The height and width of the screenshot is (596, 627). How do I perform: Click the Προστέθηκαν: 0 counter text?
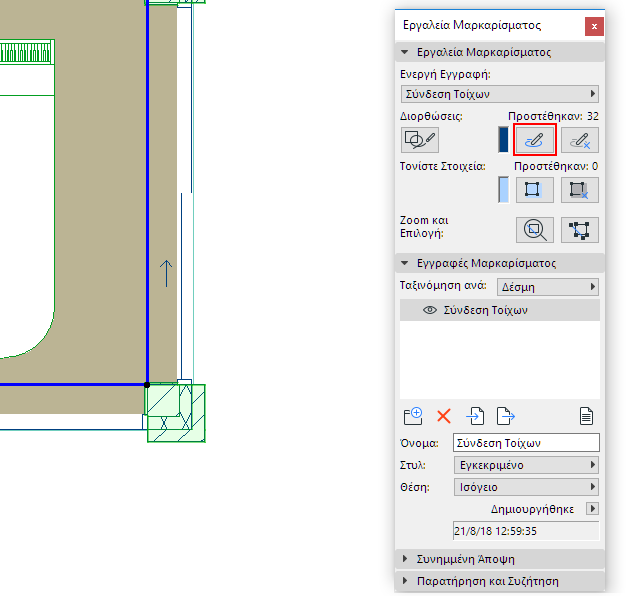[556, 166]
